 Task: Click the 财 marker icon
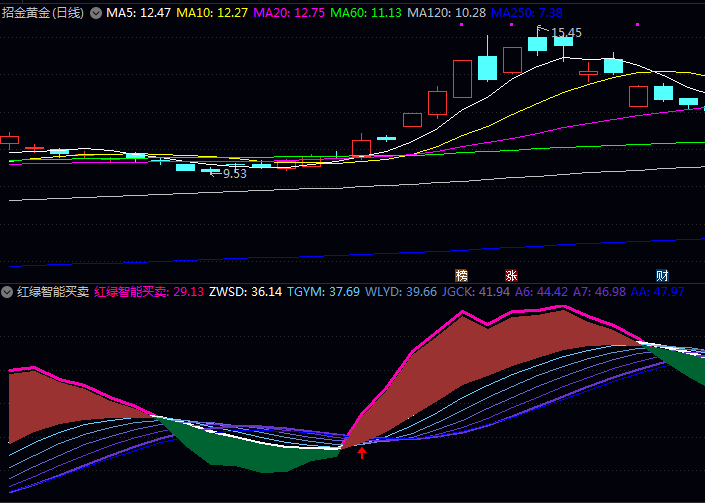click(662, 276)
